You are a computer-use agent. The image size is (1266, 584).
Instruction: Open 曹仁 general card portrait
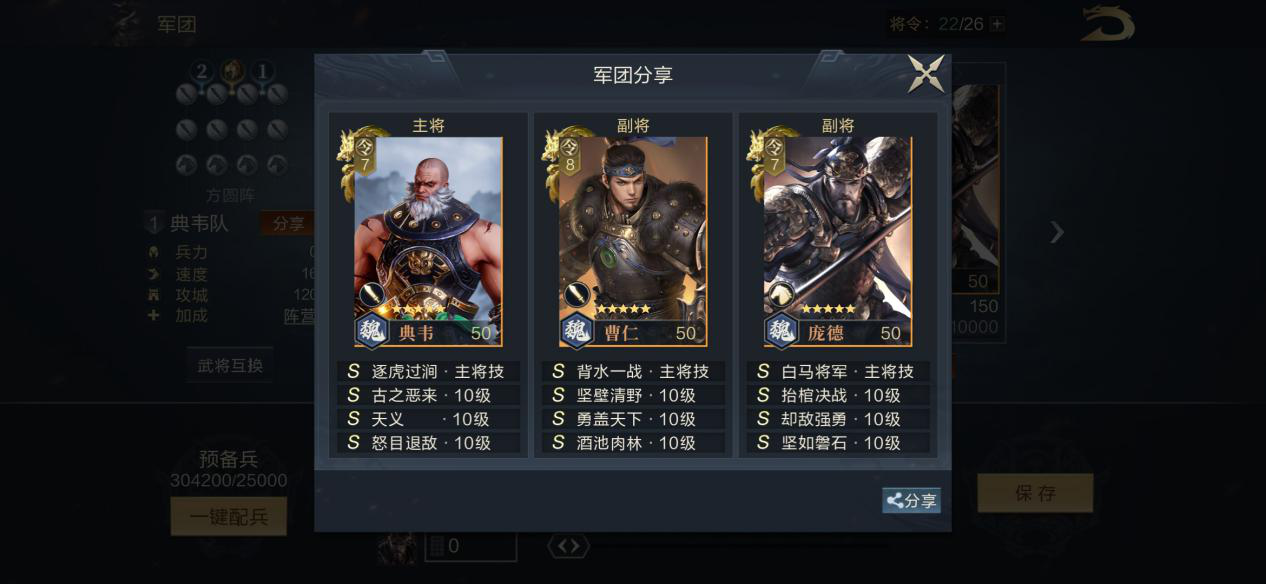633,242
